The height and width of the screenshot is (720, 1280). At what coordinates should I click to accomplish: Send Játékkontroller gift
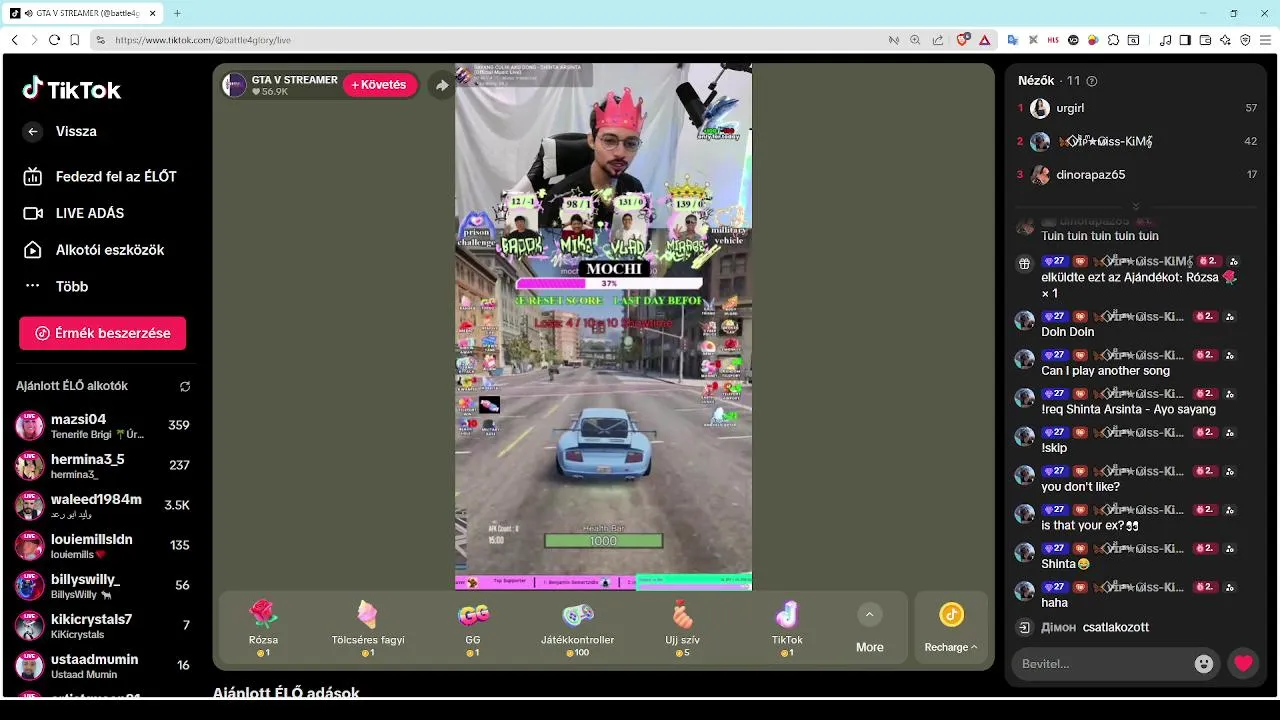point(578,628)
